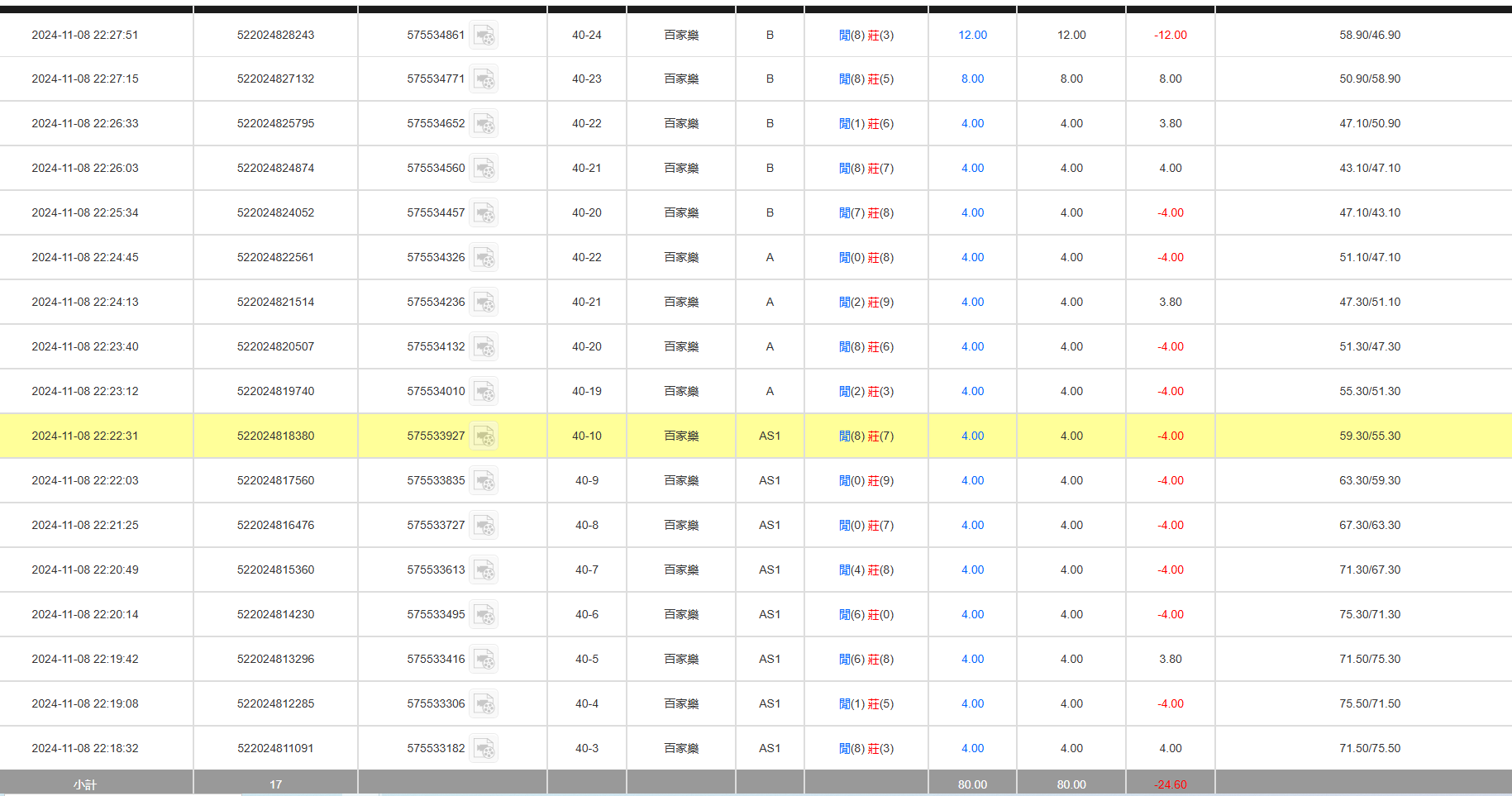
Task: View the replay icon beside 575534326
Action: click(484, 258)
